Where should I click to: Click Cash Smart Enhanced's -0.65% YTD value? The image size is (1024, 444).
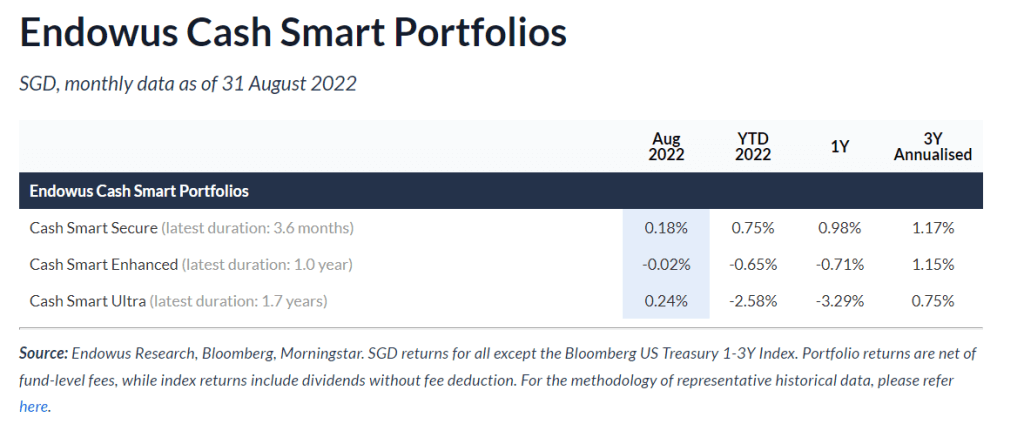tap(751, 265)
